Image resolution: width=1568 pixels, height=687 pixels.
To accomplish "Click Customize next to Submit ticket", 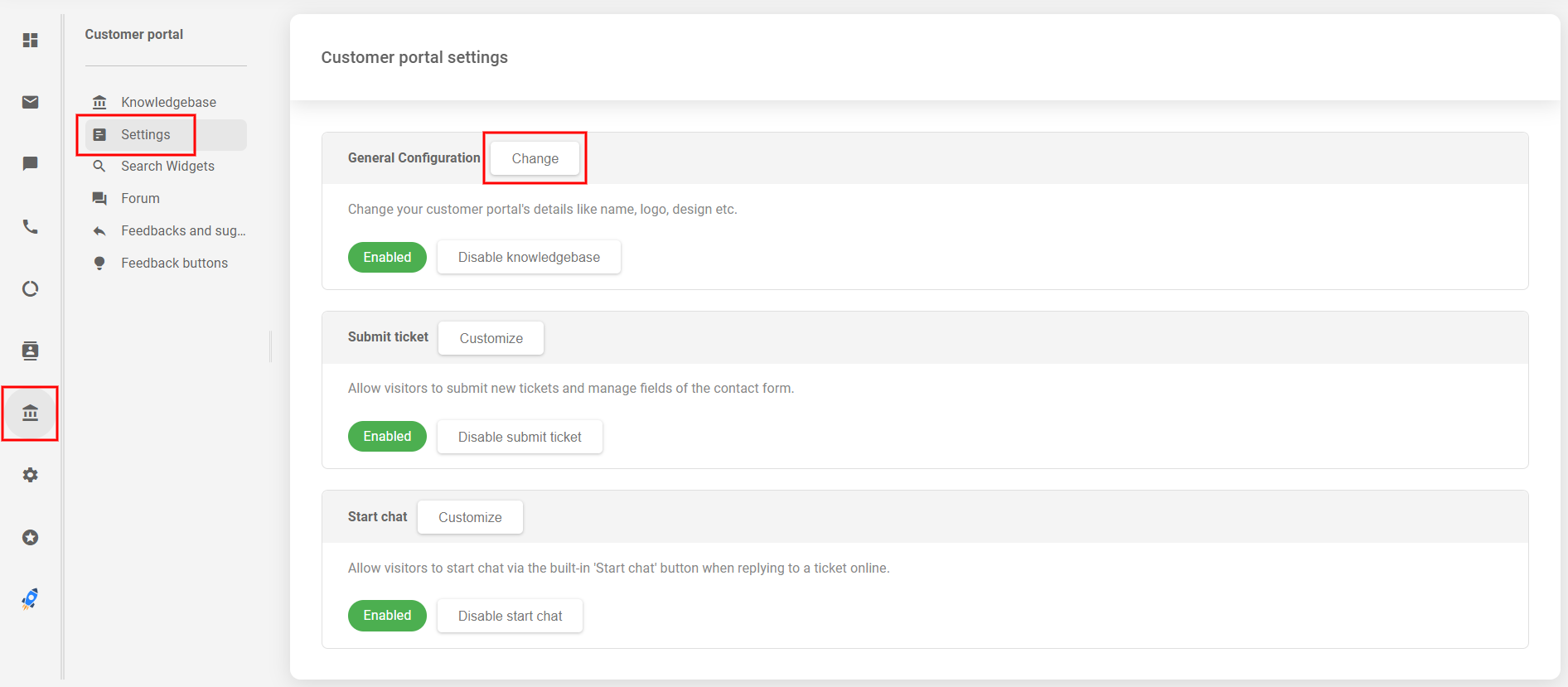I will pos(491,338).
